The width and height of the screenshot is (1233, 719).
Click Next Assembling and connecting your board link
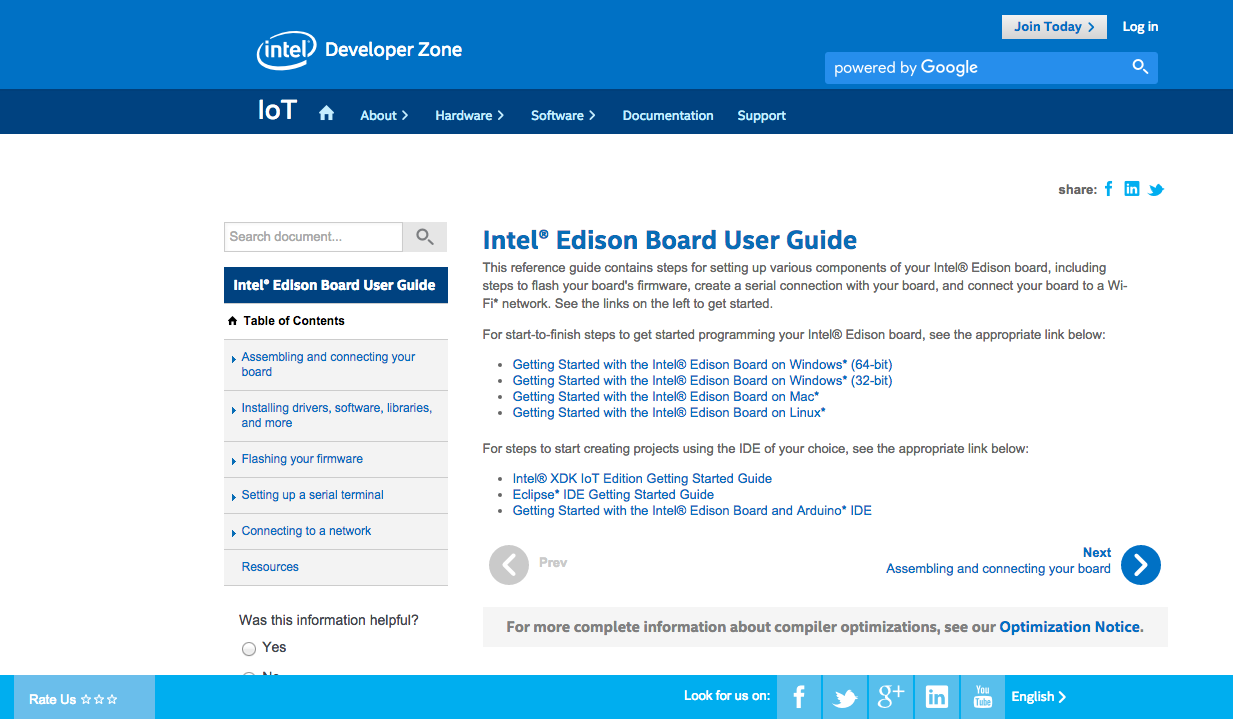[998, 561]
